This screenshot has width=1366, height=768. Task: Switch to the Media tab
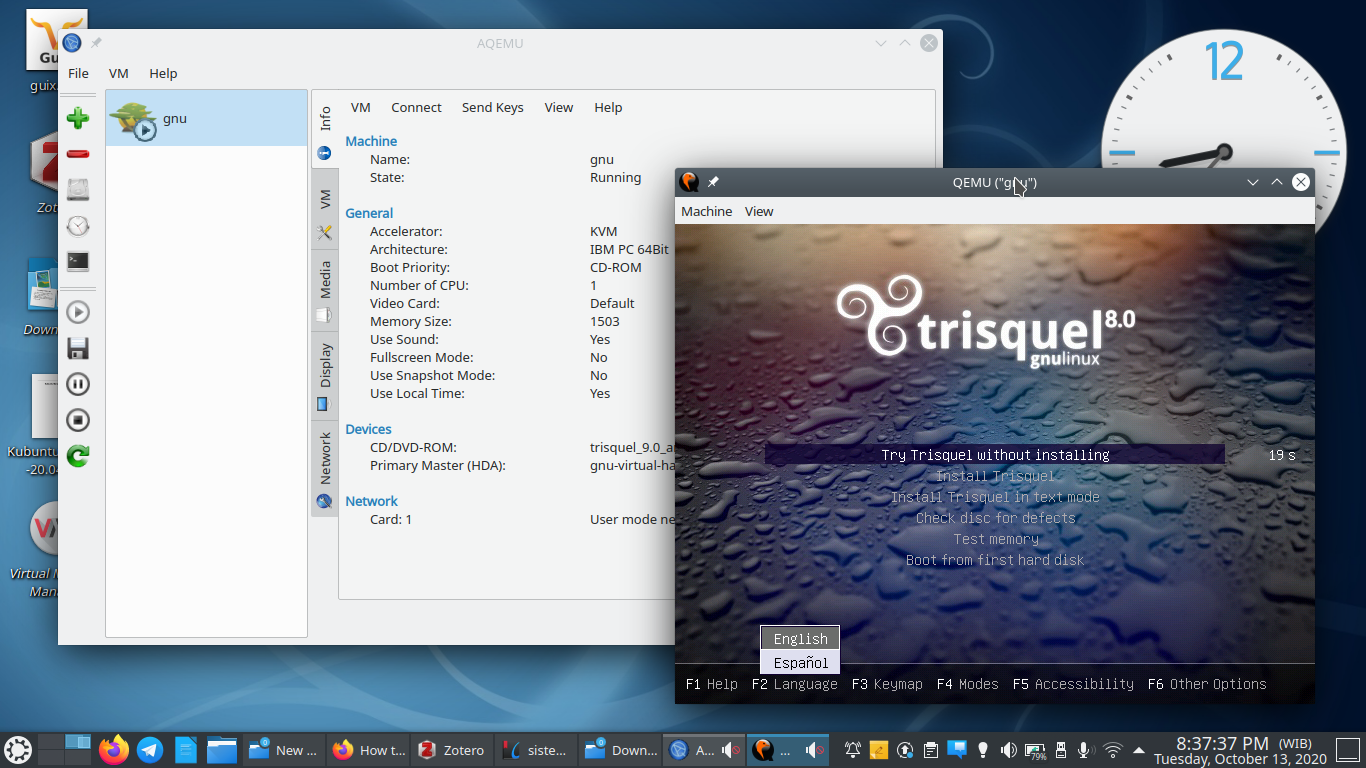point(325,290)
